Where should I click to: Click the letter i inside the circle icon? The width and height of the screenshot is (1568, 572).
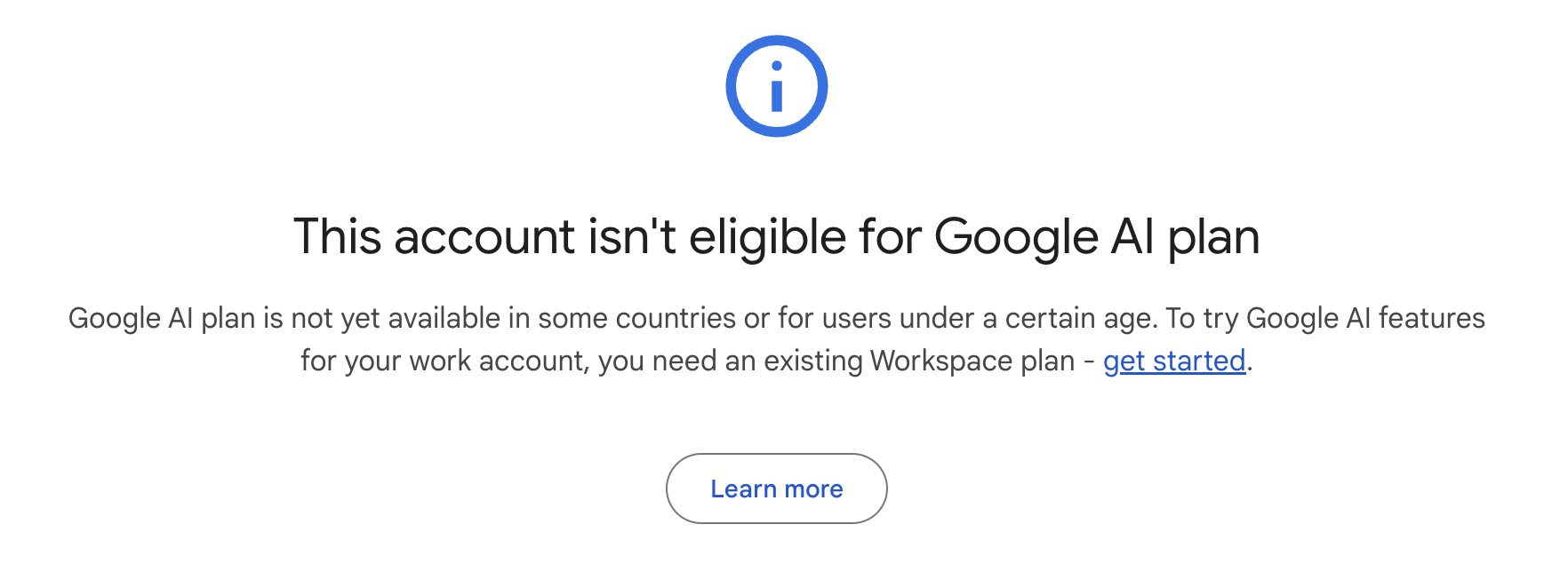[777, 89]
